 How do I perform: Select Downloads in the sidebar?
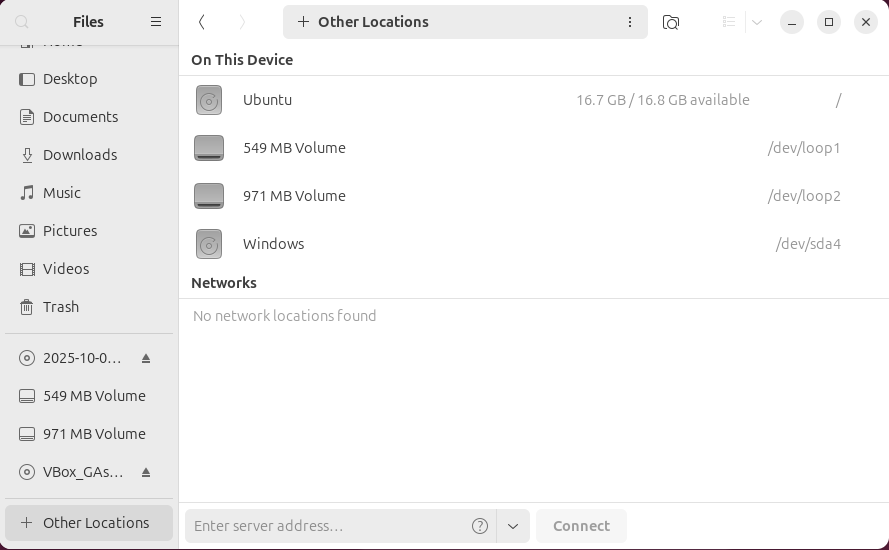pos(80,155)
